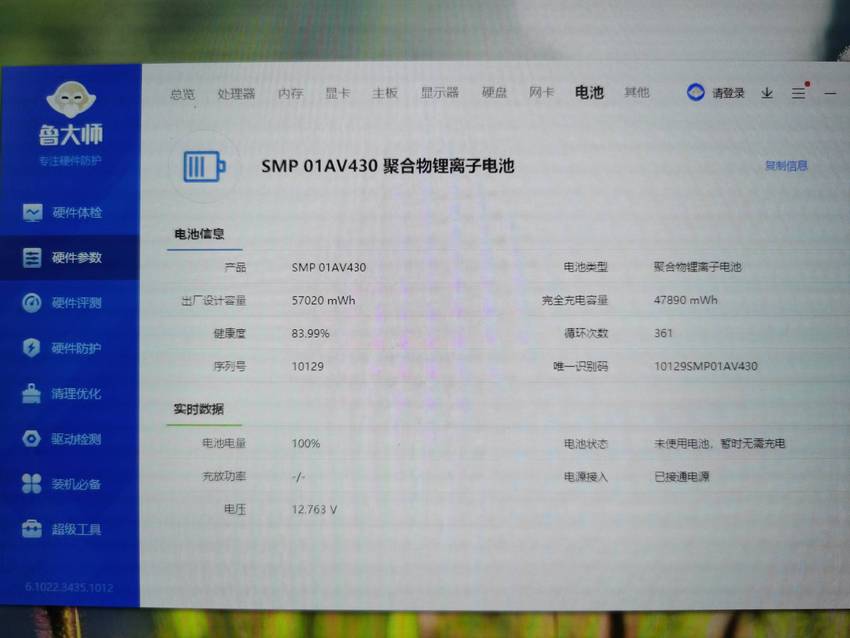Open 清理优化 cleanup broom icon
The width and height of the screenshot is (850, 638).
(31, 394)
